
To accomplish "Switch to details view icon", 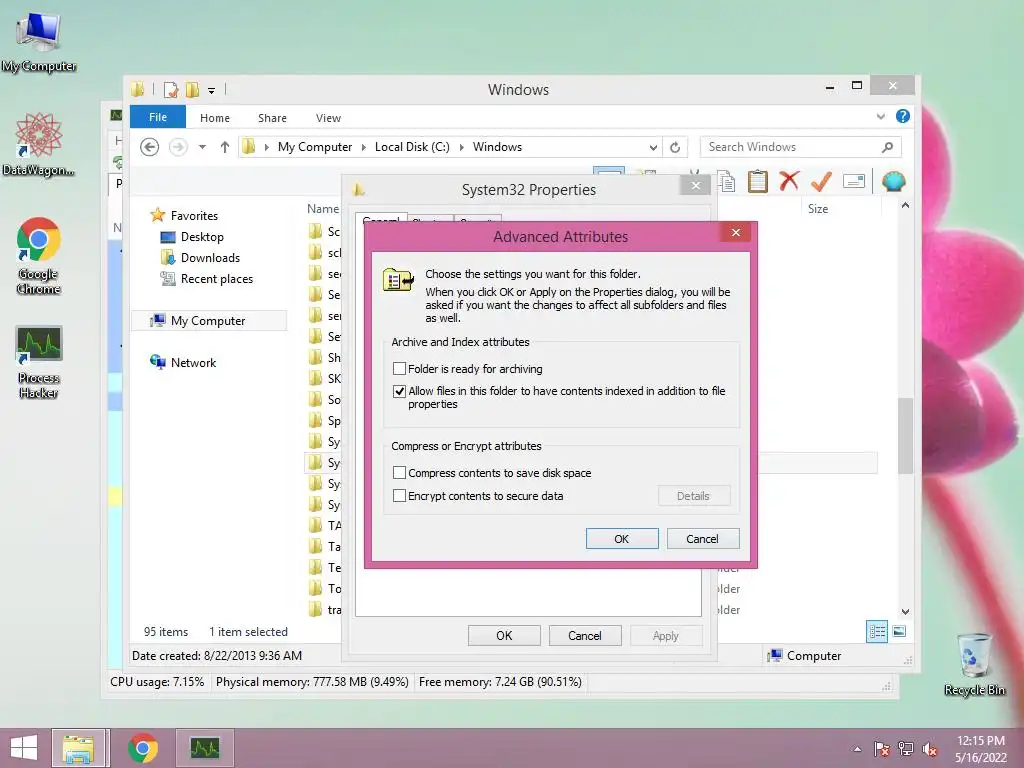I will (x=877, y=632).
